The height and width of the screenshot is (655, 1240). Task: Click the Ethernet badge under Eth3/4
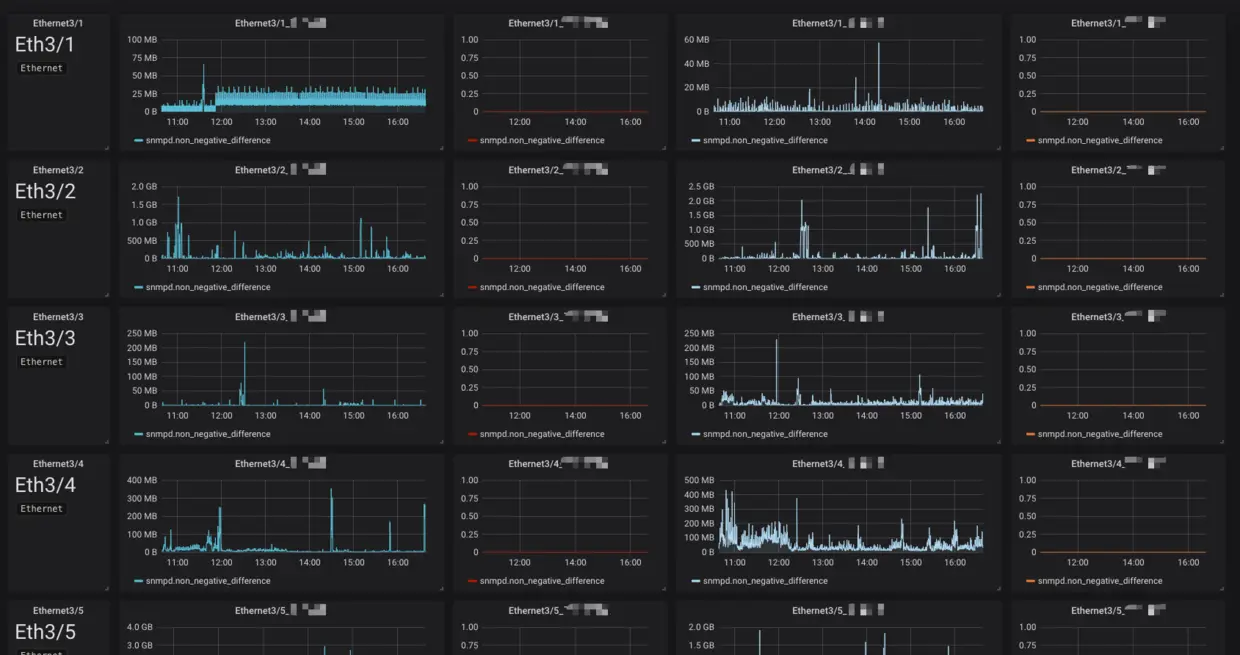coord(42,509)
